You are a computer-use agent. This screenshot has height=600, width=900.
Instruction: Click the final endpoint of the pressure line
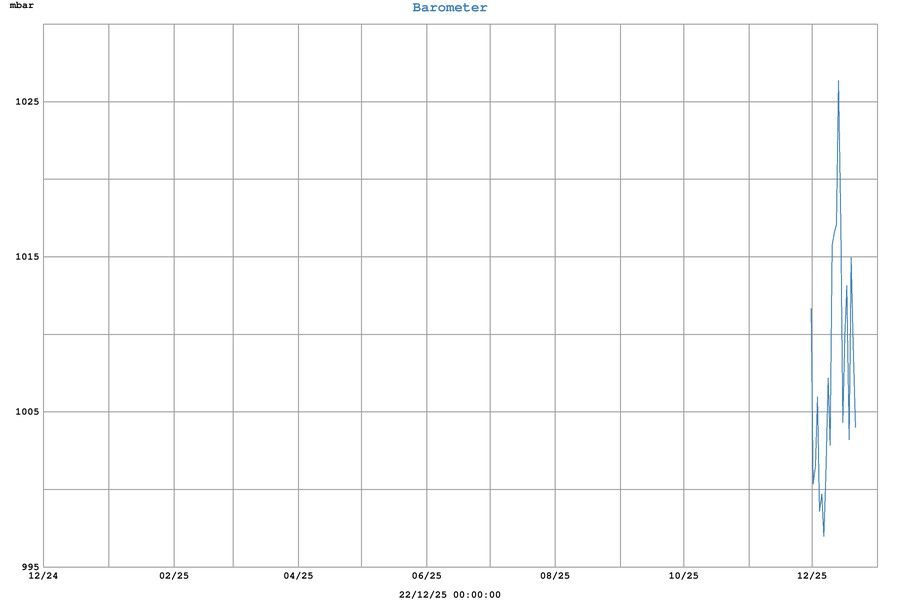(x=855, y=427)
